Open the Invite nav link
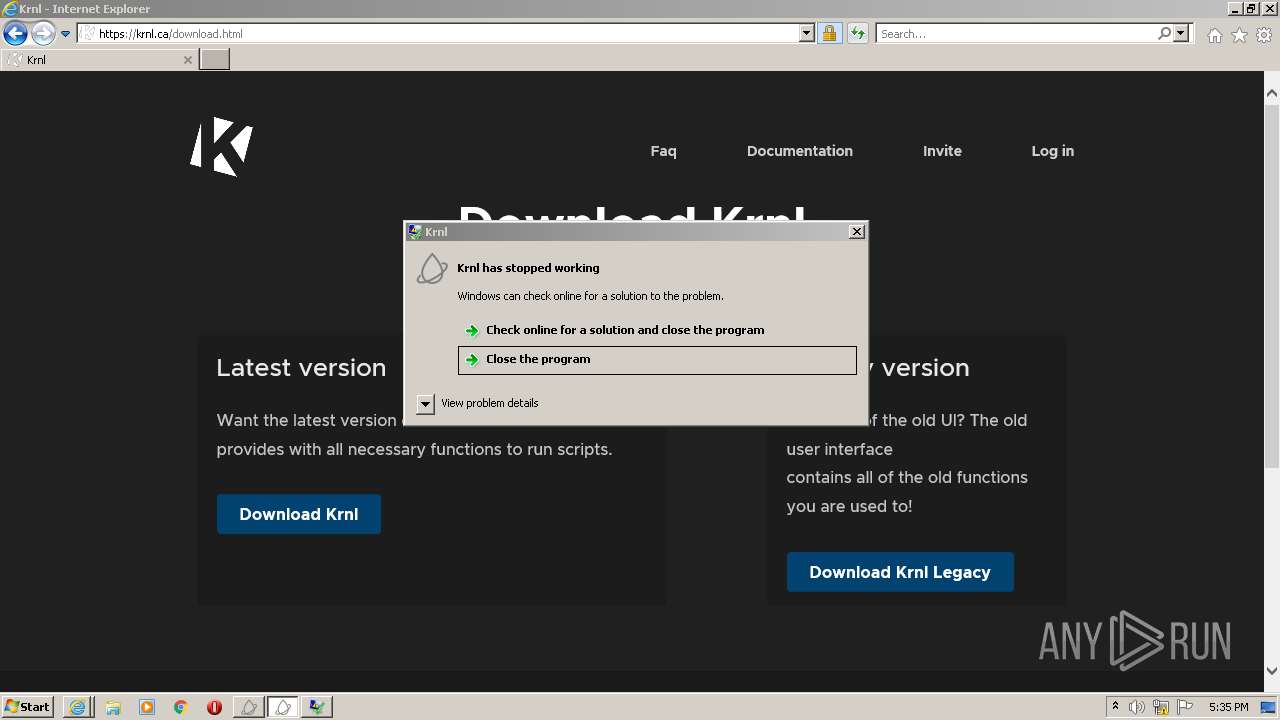This screenshot has height=720, width=1280. (942, 151)
